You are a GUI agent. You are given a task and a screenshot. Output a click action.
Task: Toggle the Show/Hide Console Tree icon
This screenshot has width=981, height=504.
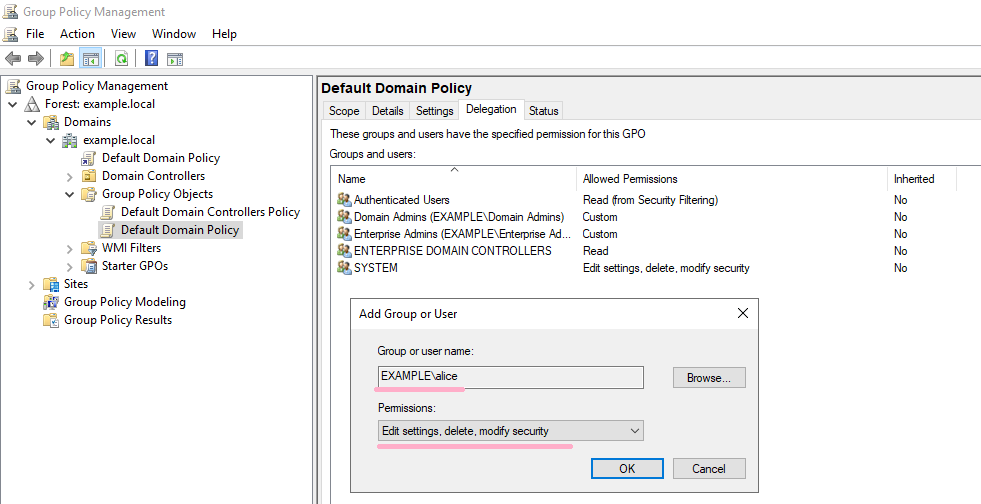[x=91, y=59]
